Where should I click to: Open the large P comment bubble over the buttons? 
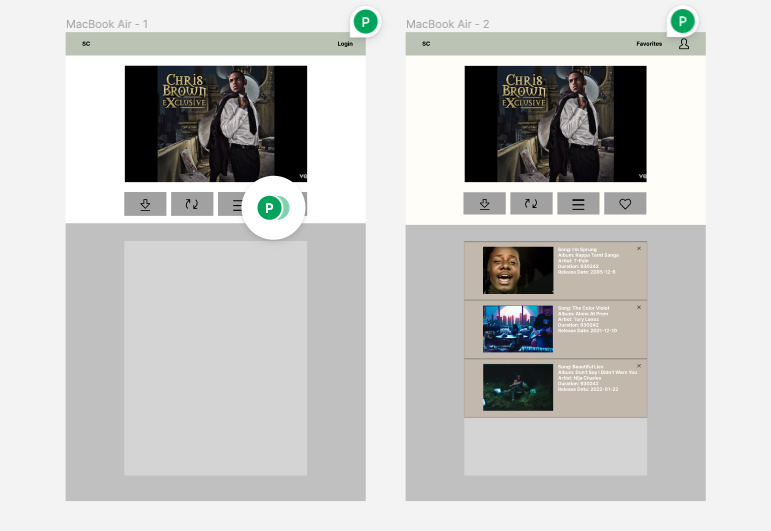pyautogui.click(x=273, y=208)
